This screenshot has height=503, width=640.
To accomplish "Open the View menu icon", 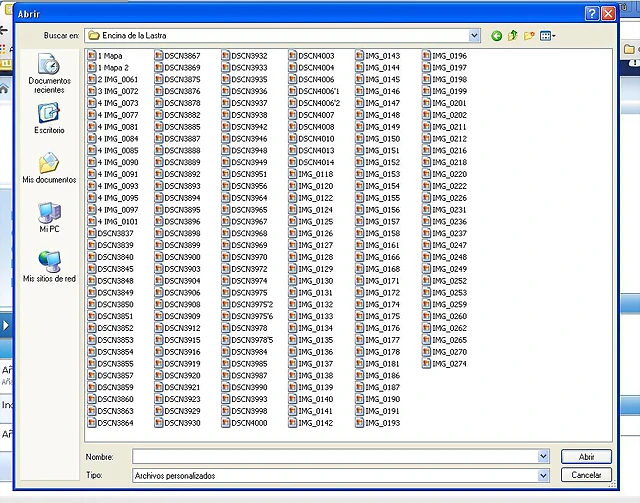I will point(547,36).
